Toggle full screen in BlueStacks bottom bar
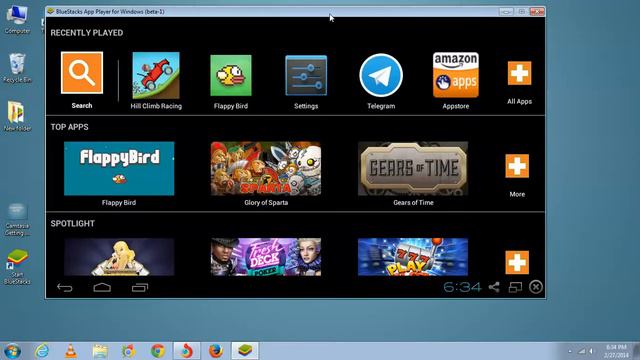The height and width of the screenshot is (360, 640). [515, 287]
